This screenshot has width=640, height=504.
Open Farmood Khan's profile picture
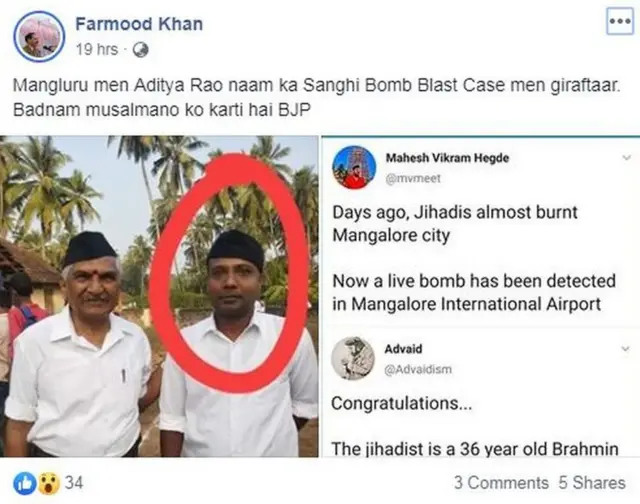click(40, 35)
